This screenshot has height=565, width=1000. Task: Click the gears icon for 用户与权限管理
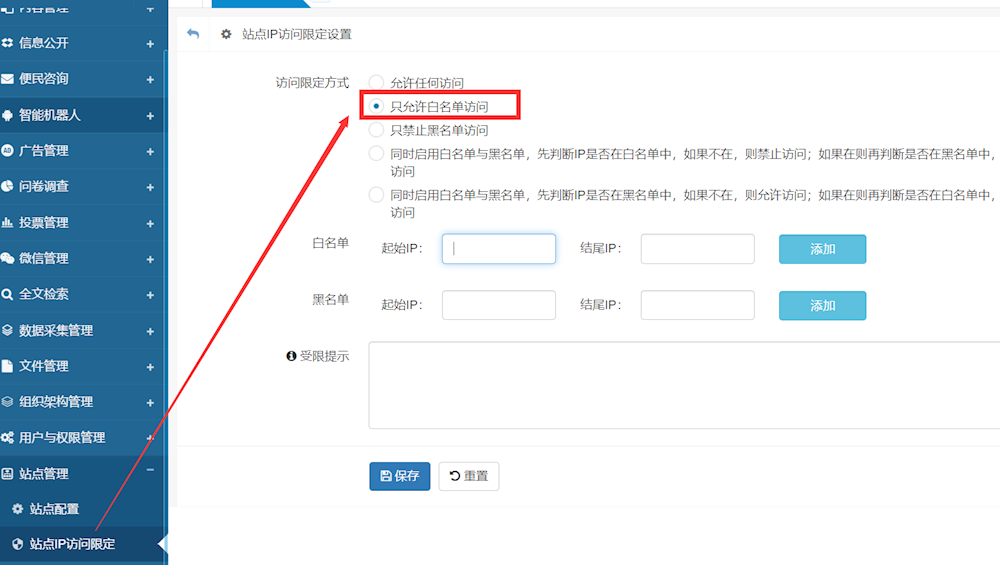coord(8,437)
